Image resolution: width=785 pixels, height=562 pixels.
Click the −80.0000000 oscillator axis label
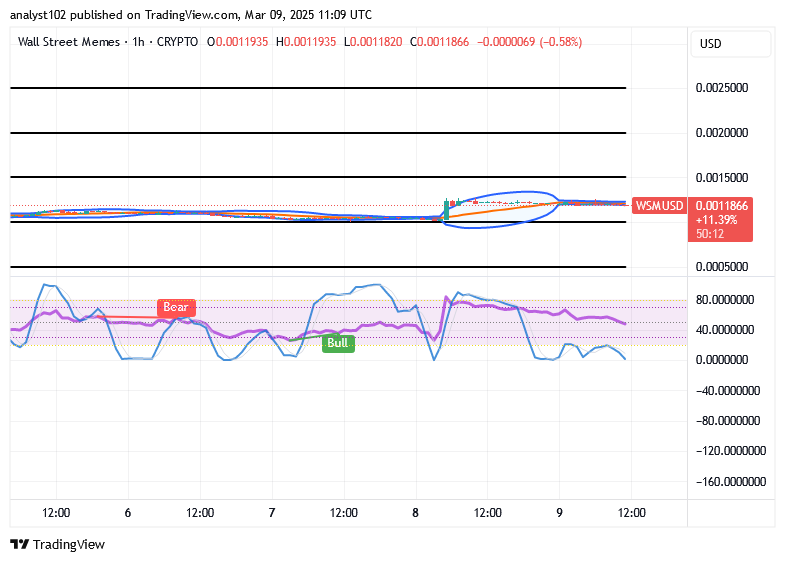coord(728,421)
